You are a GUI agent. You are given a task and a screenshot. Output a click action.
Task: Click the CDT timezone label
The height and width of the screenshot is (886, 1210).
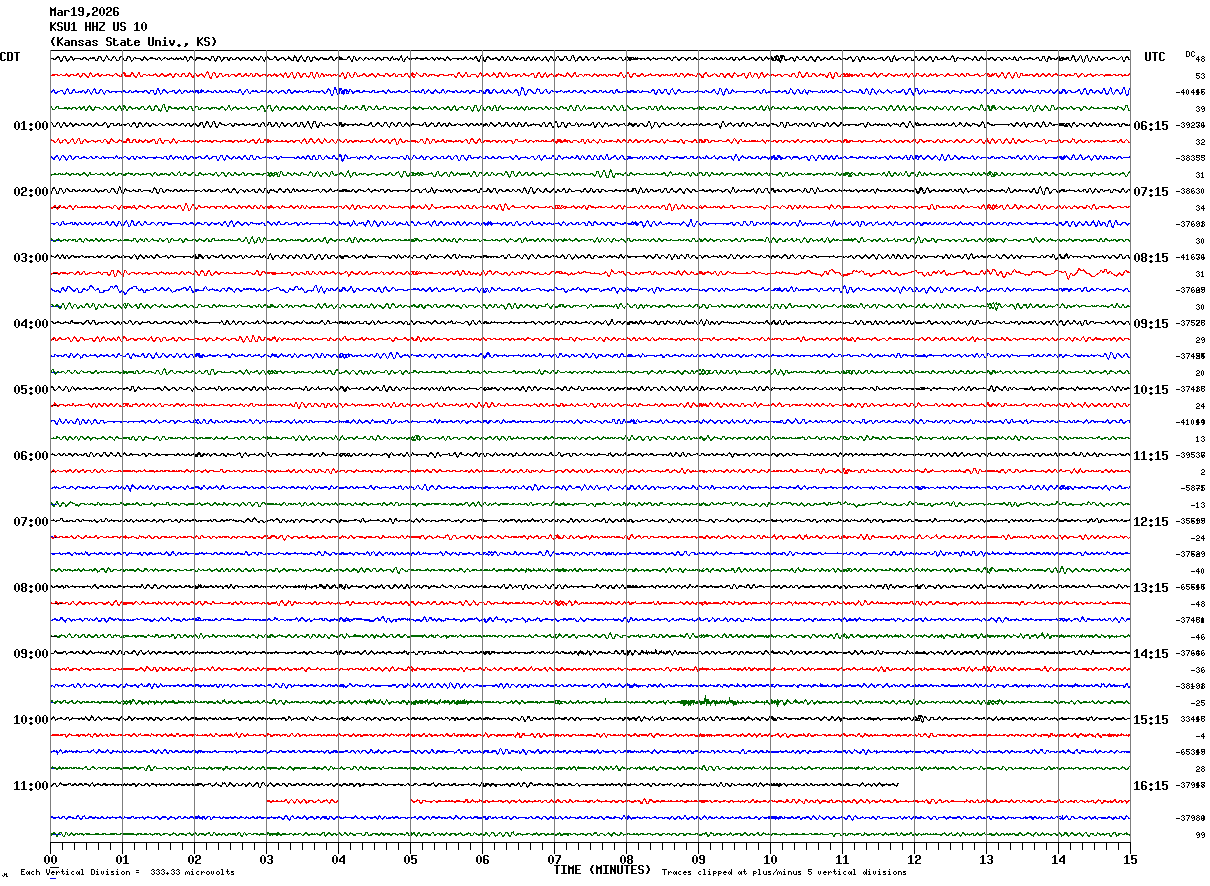tap(10, 57)
